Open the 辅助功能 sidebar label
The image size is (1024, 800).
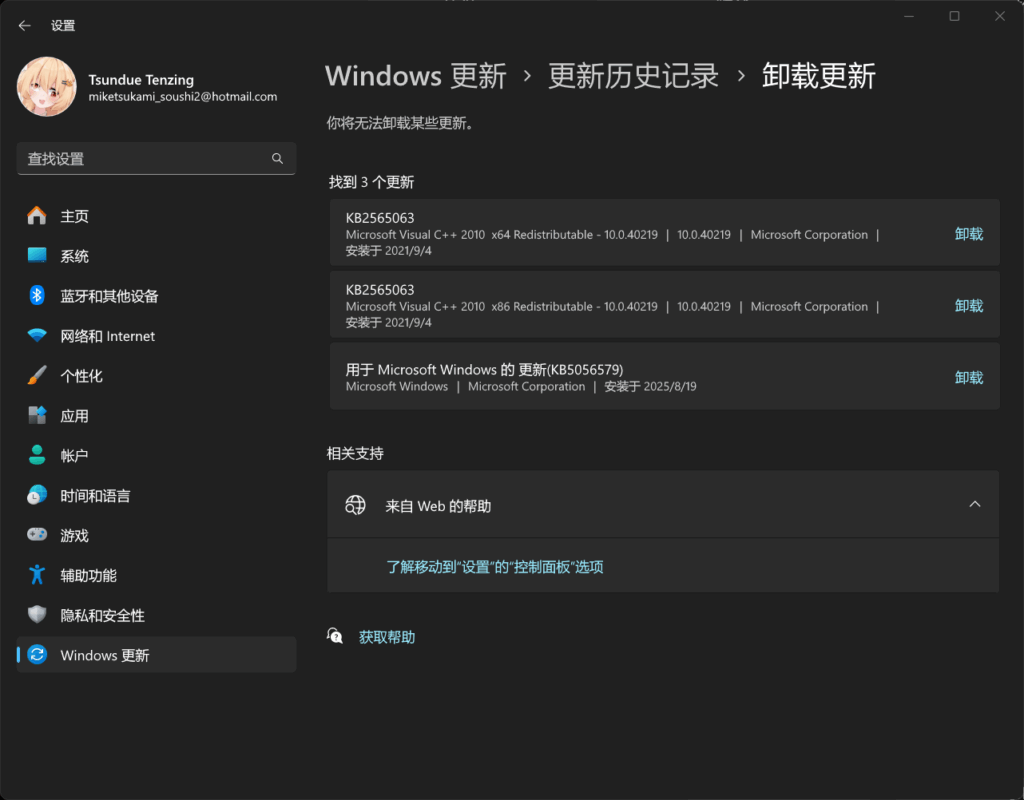(88, 575)
